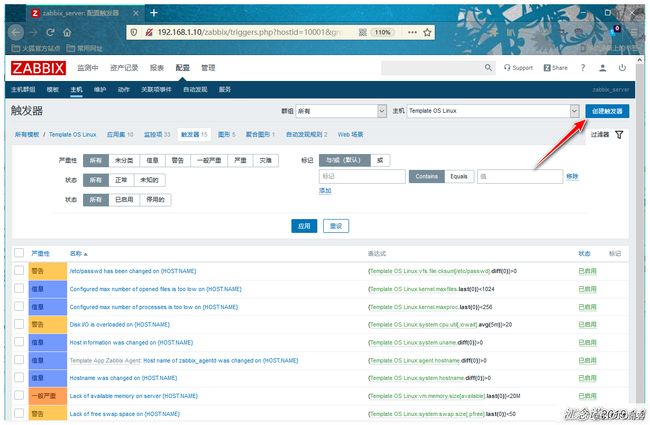650x425 pixels.
Task: Select all triggers with header checkbox
Action: 19,253
